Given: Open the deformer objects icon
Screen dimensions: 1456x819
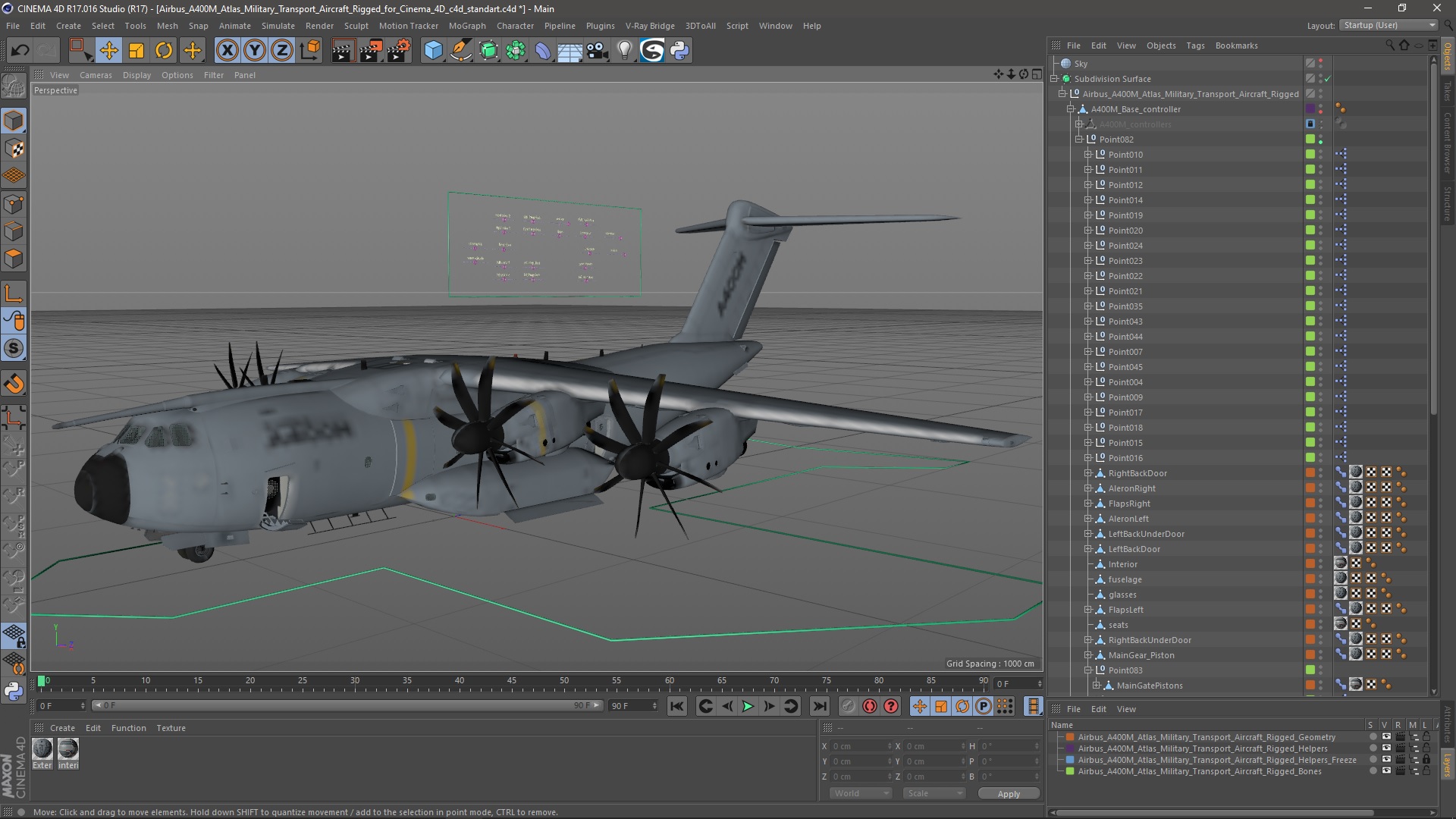Looking at the screenshot, I should coord(543,51).
